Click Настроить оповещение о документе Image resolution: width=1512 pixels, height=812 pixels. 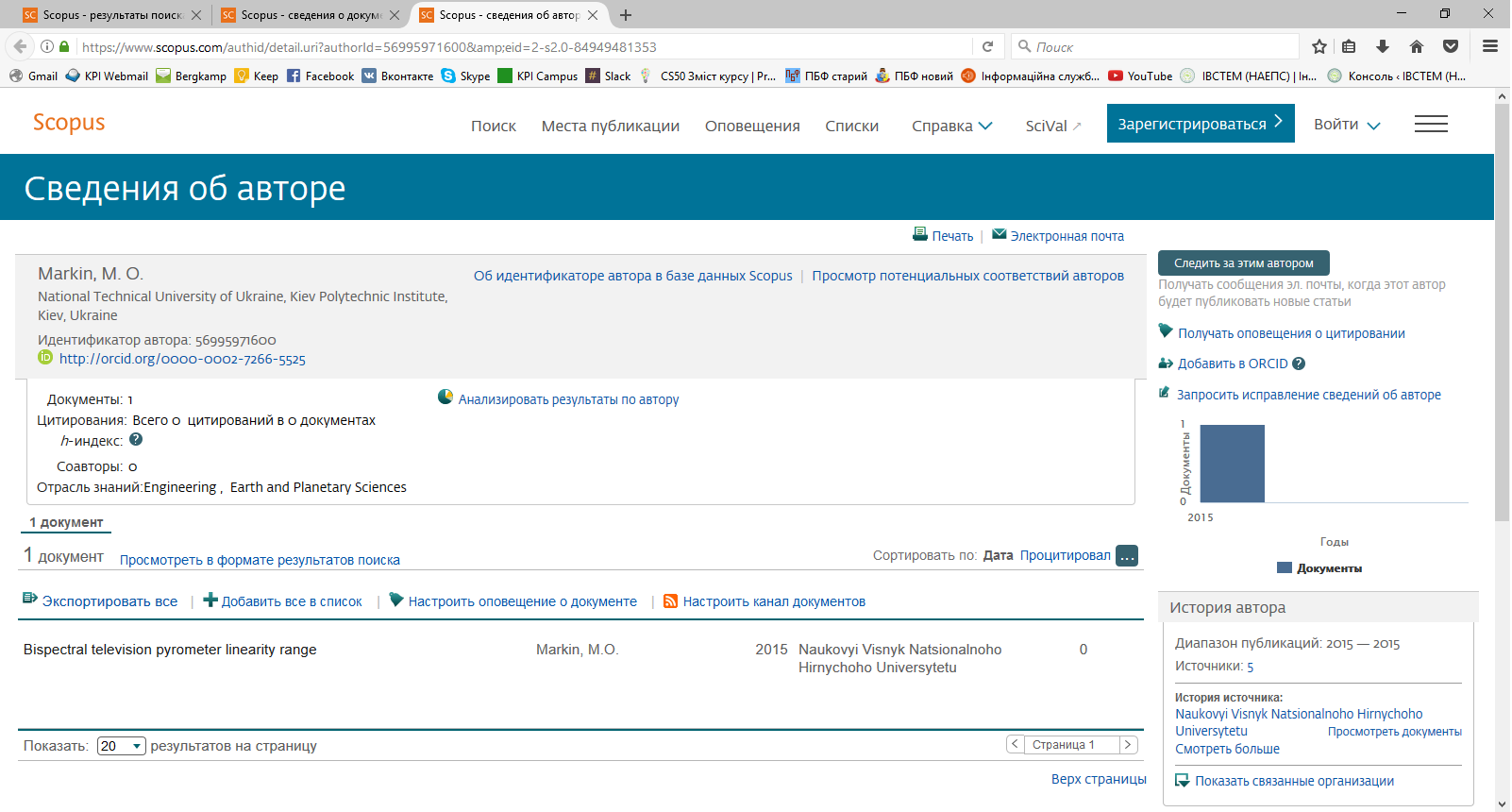click(x=513, y=601)
